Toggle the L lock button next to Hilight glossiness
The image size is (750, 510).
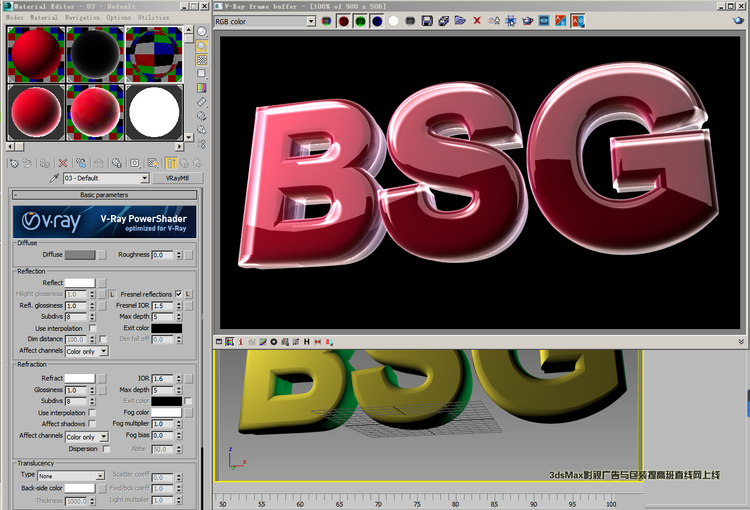pos(112,294)
